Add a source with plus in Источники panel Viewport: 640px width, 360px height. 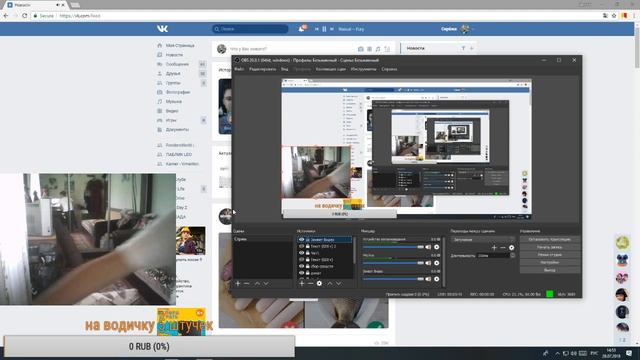[302, 283]
